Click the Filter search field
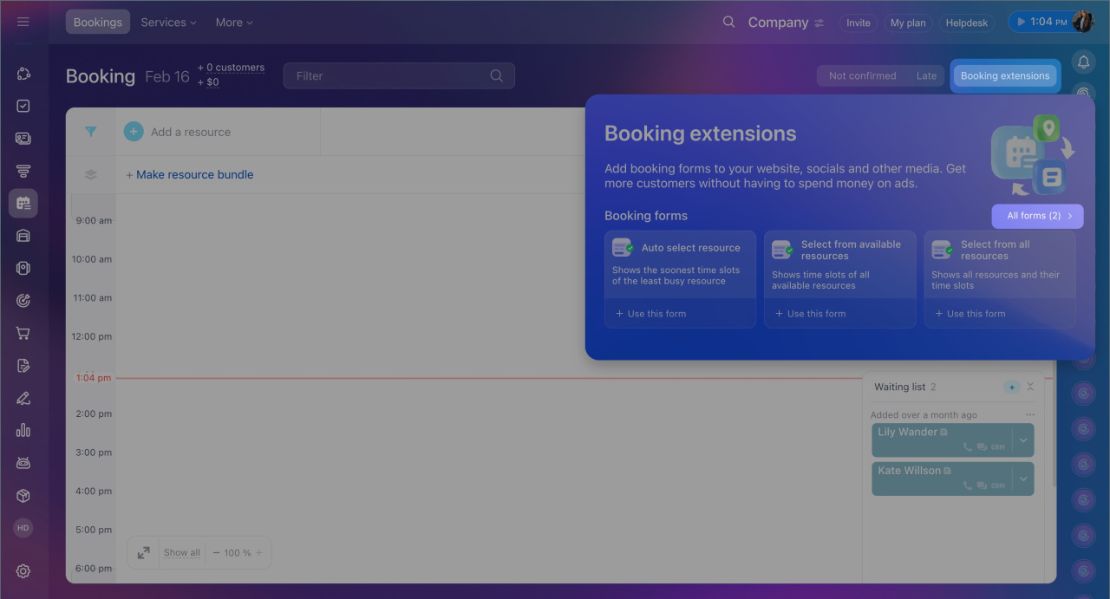The image size is (1110, 599). pos(399,76)
